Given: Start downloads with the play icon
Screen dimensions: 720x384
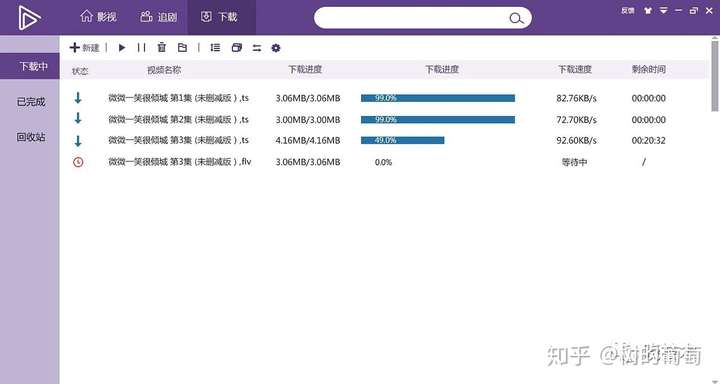Looking at the screenshot, I should click(x=122, y=47).
